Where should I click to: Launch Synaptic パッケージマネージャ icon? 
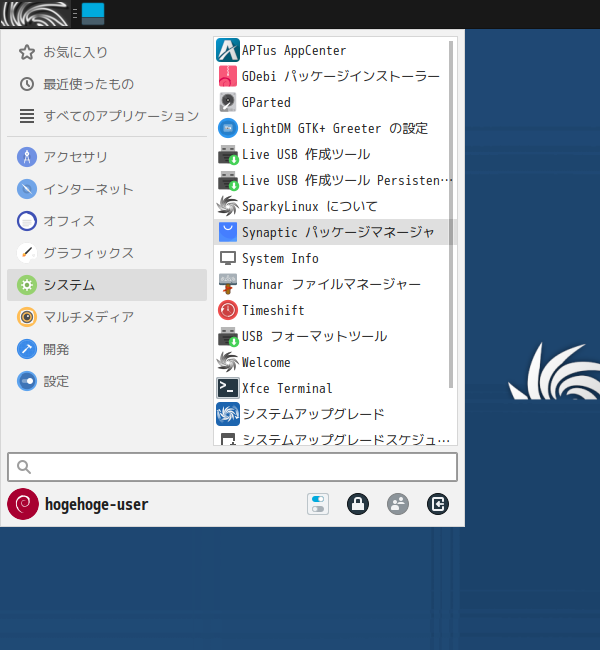(x=228, y=232)
